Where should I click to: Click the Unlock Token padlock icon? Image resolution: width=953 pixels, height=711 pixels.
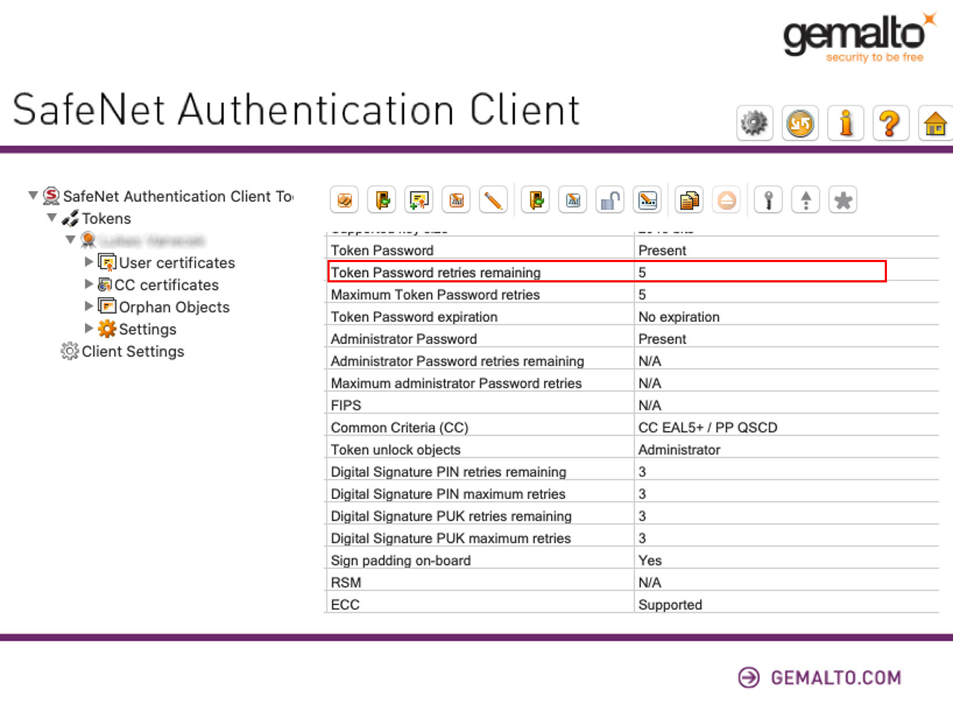(610, 200)
